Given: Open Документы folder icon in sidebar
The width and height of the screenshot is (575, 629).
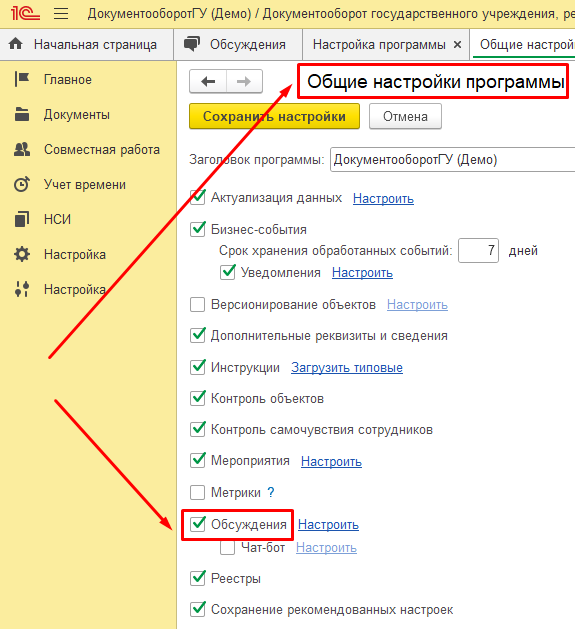Looking at the screenshot, I should click(x=22, y=114).
